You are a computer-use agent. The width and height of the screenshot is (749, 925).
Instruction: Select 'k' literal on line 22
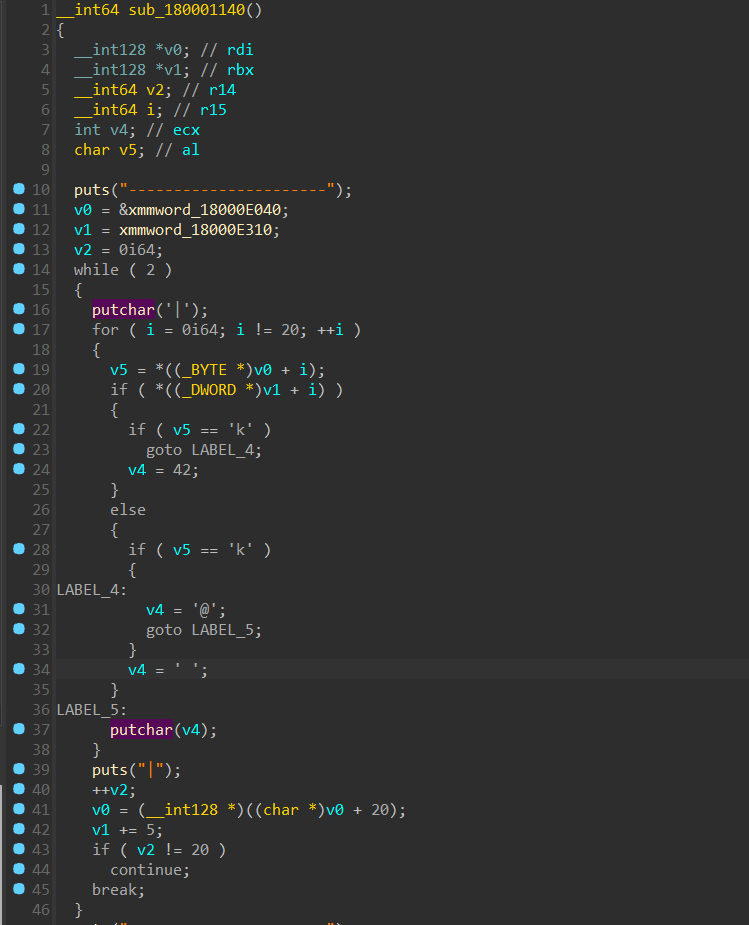tap(240, 430)
